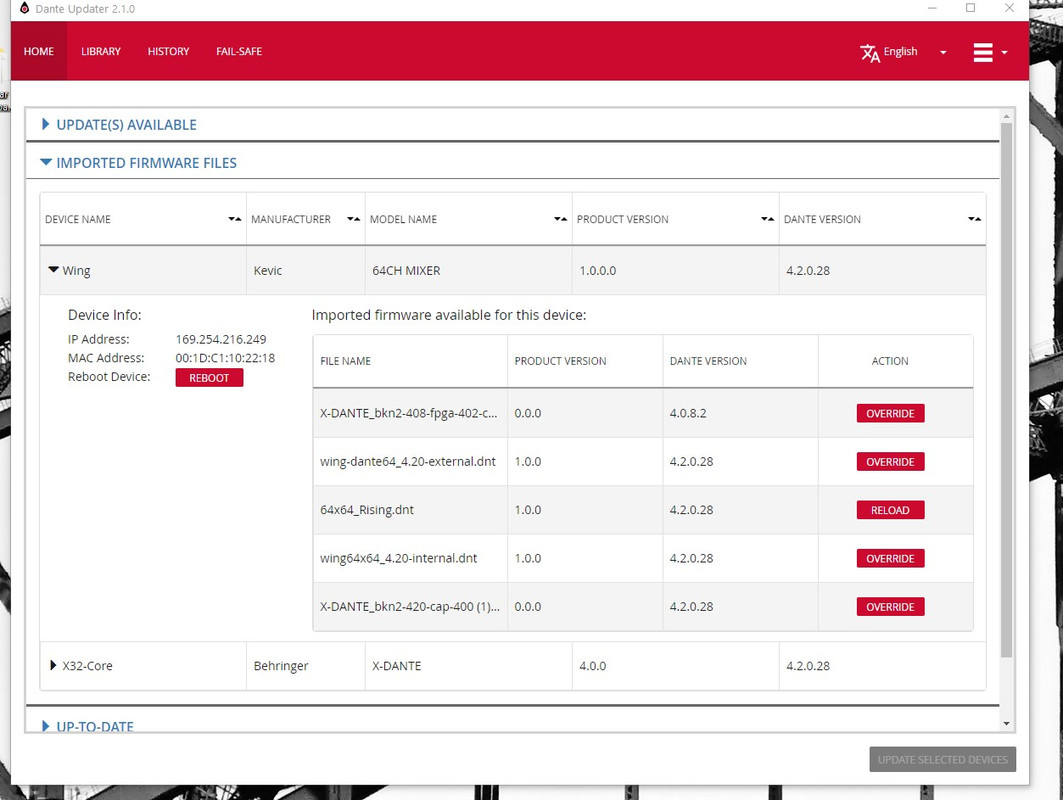Open the hamburger menu icon
The height and width of the screenshot is (800, 1063).
click(982, 52)
